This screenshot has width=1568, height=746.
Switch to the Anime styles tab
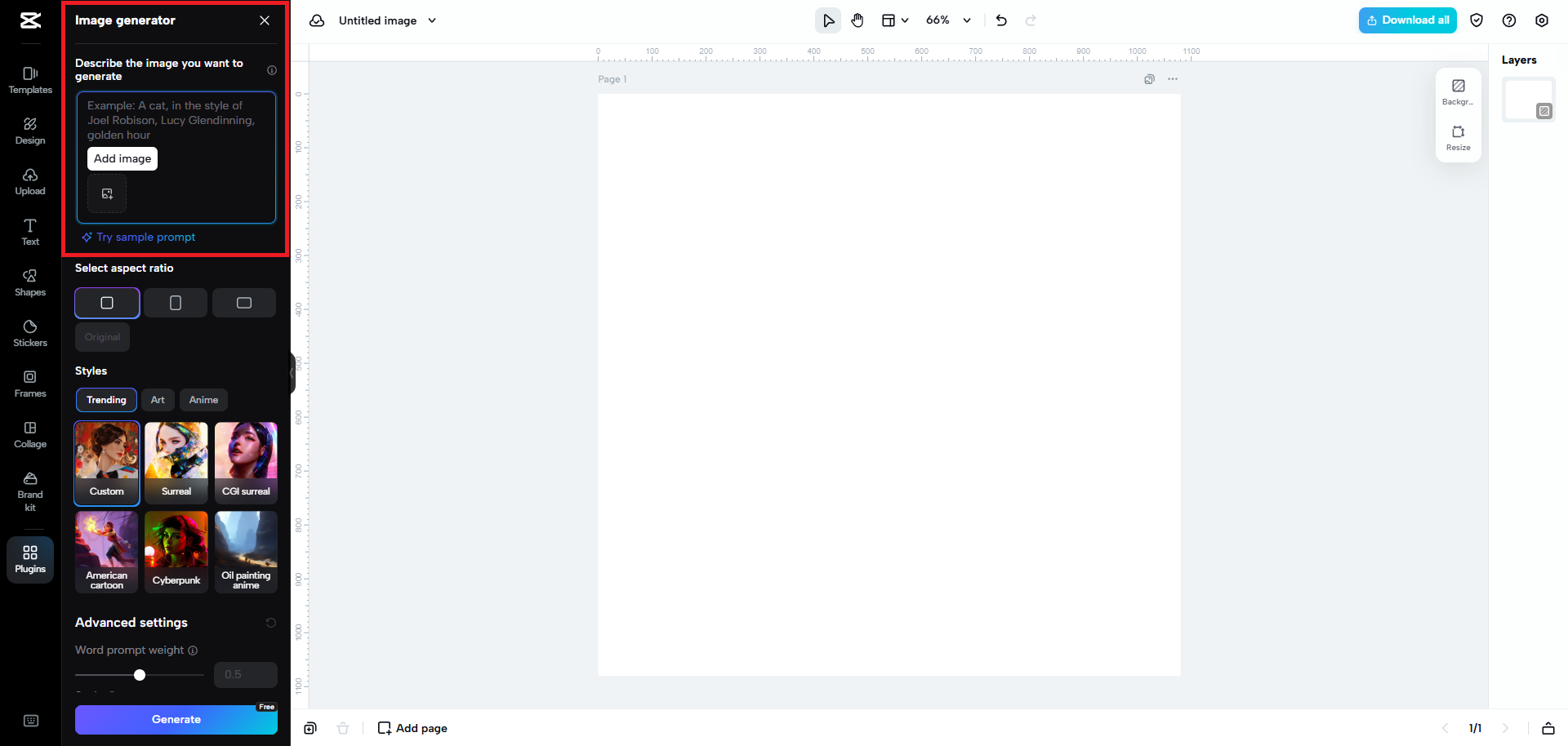tap(203, 400)
